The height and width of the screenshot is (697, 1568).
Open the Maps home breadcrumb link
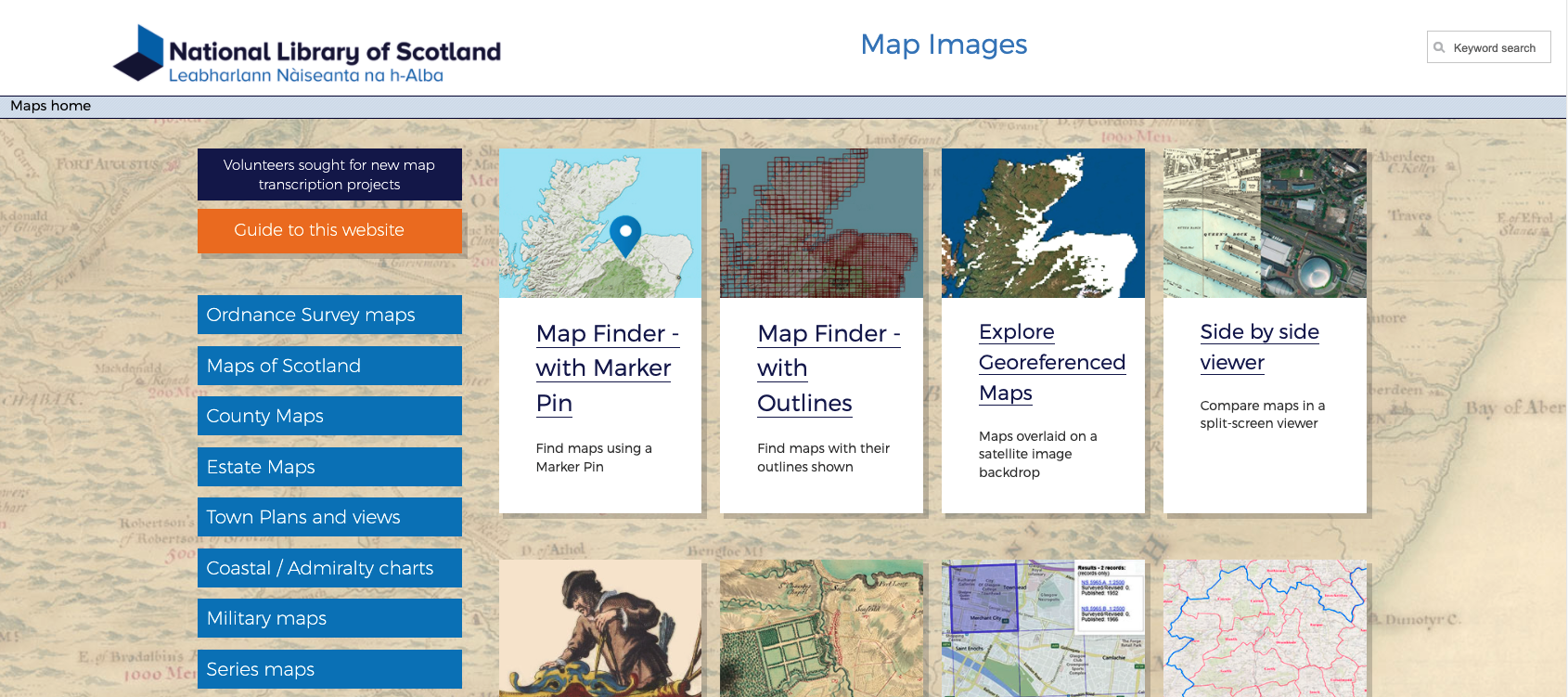pos(51,106)
